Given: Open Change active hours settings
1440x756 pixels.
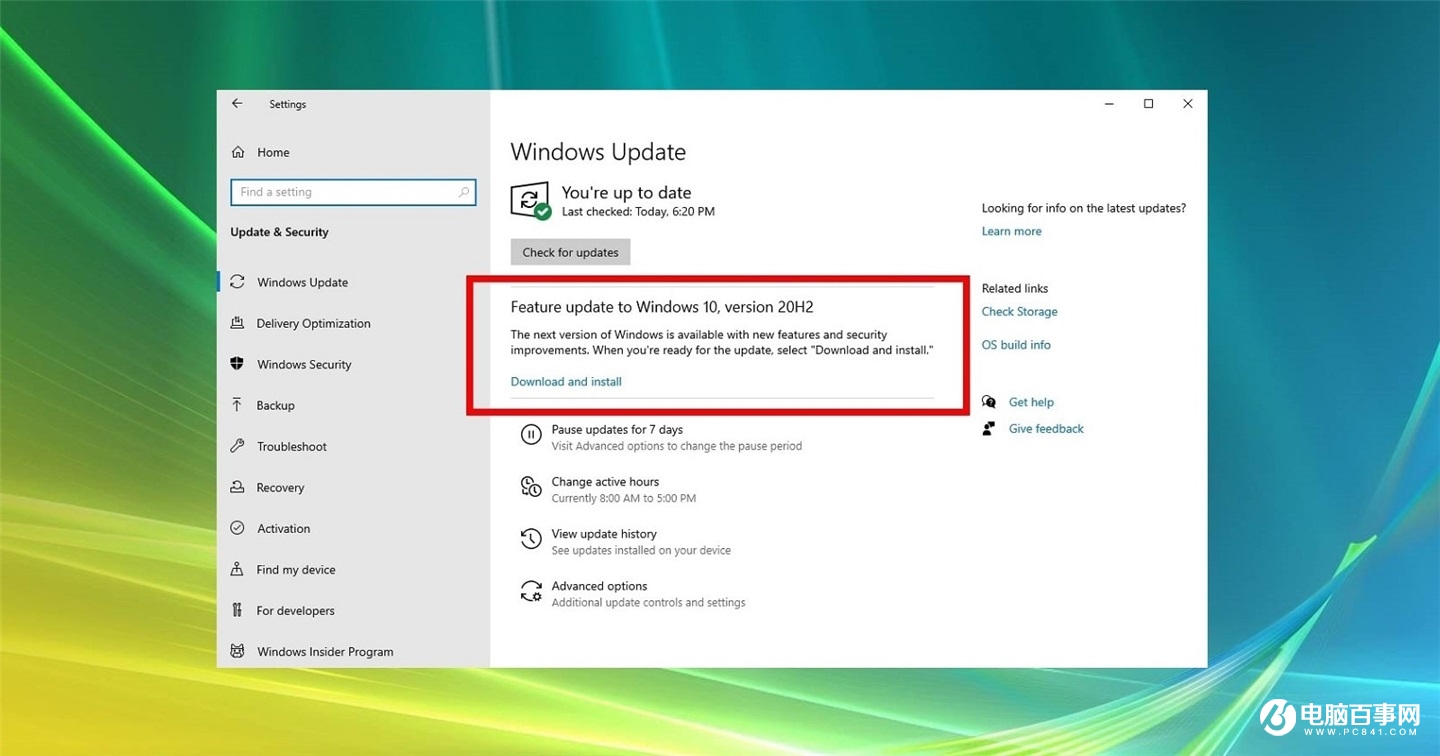Looking at the screenshot, I should point(605,482).
